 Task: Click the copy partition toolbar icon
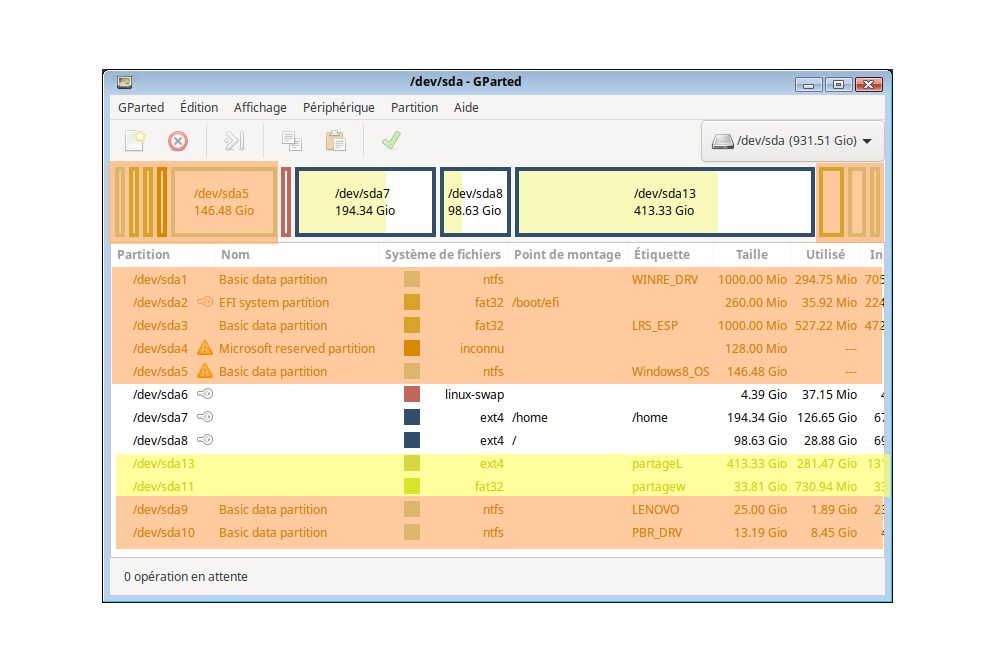click(292, 141)
